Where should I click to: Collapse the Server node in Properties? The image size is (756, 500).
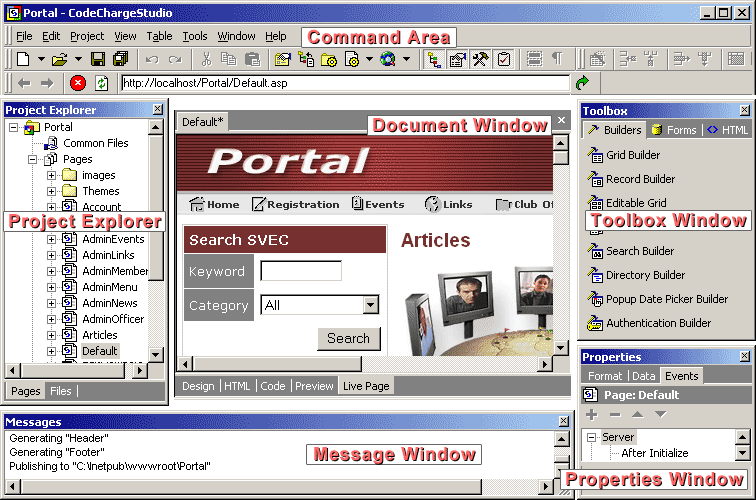coord(591,437)
